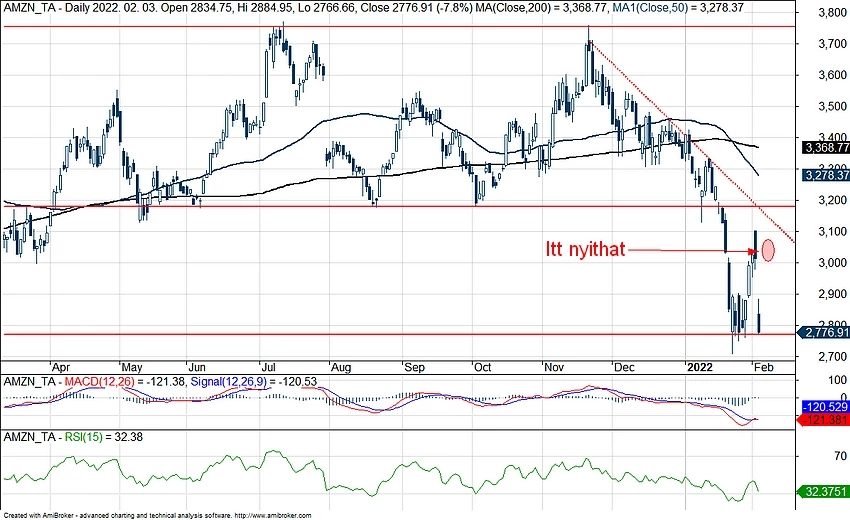Click the 100 level on MACD axis
The height and width of the screenshot is (520, 850).
click(x=838, y=380)
